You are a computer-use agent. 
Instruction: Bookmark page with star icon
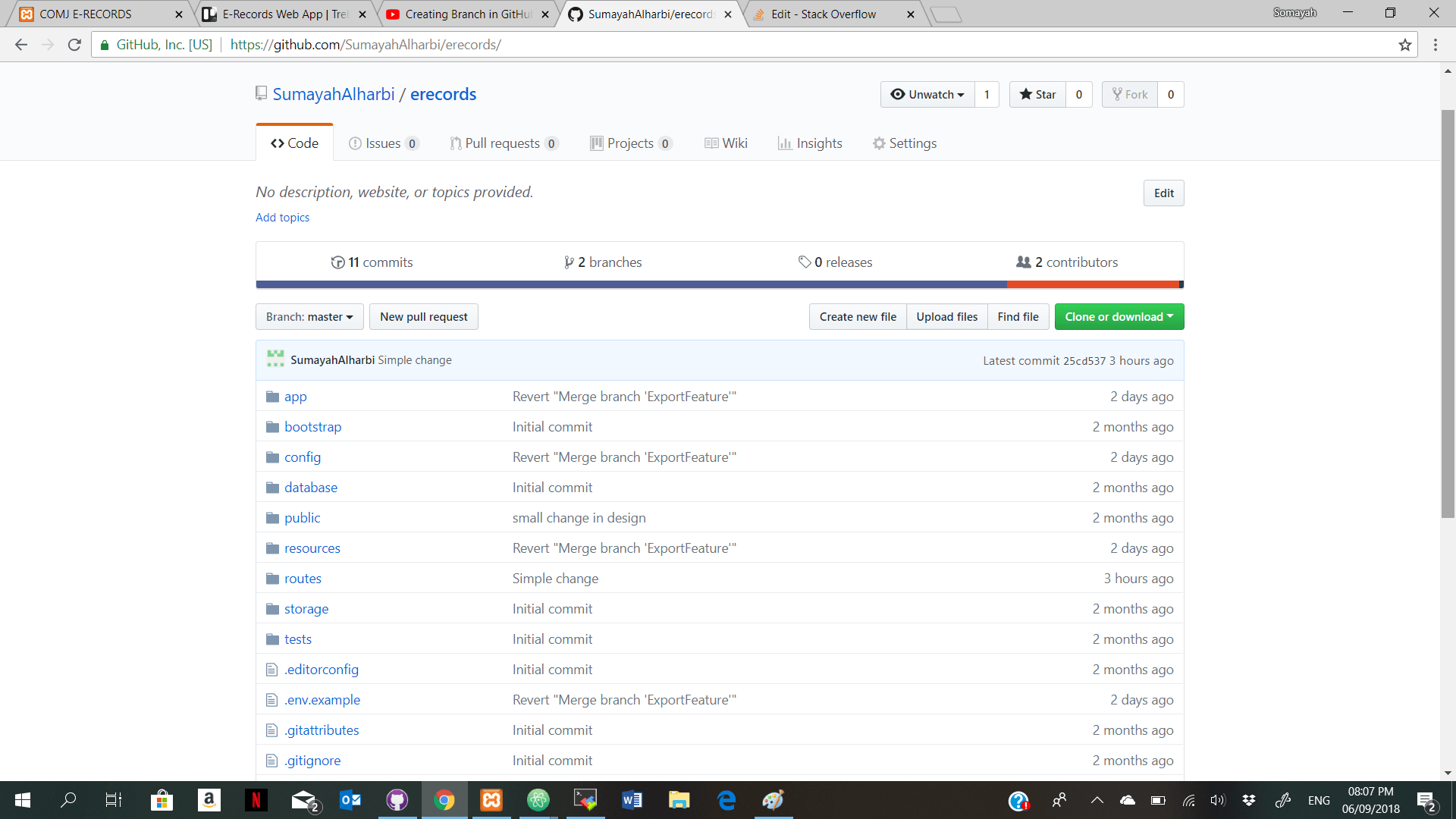tap(1405, 45)
